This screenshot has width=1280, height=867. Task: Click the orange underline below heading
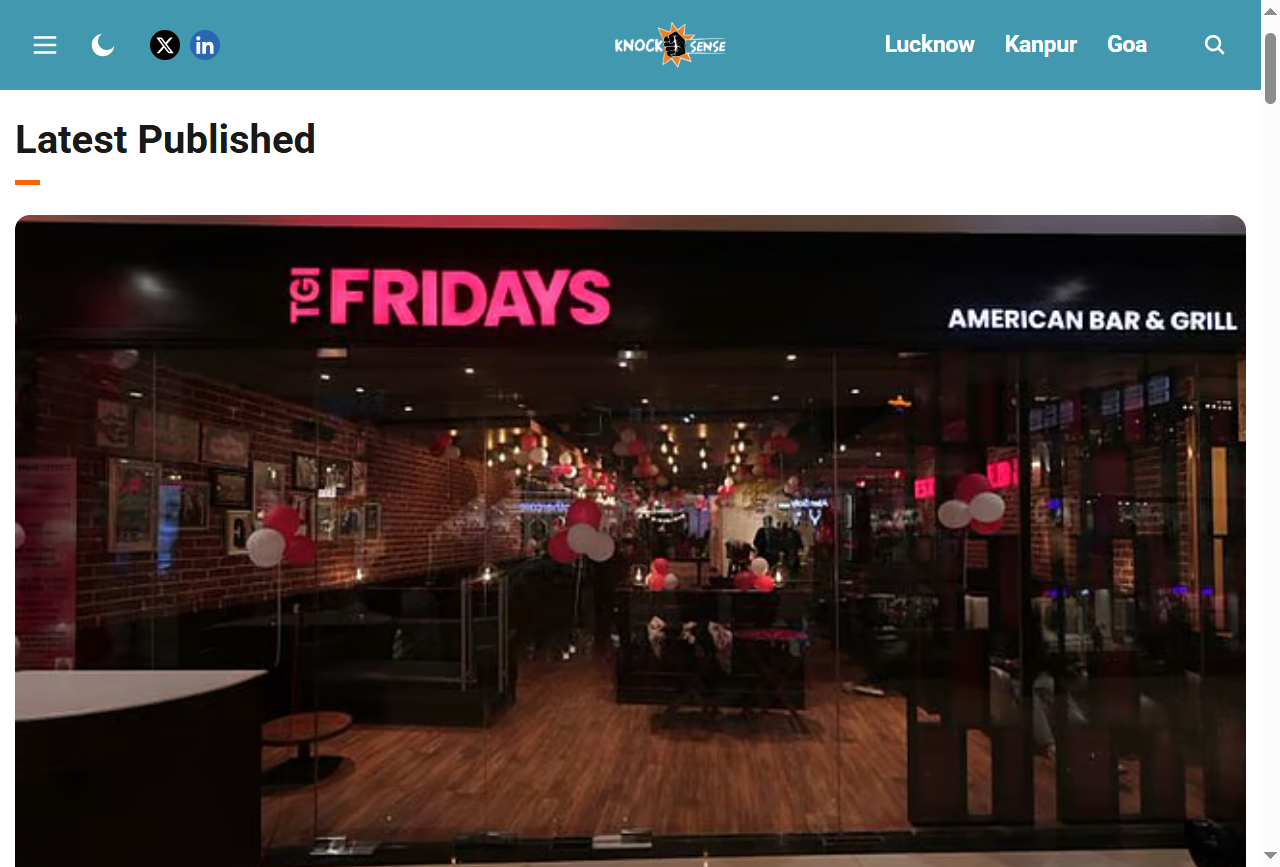point(27,182)
